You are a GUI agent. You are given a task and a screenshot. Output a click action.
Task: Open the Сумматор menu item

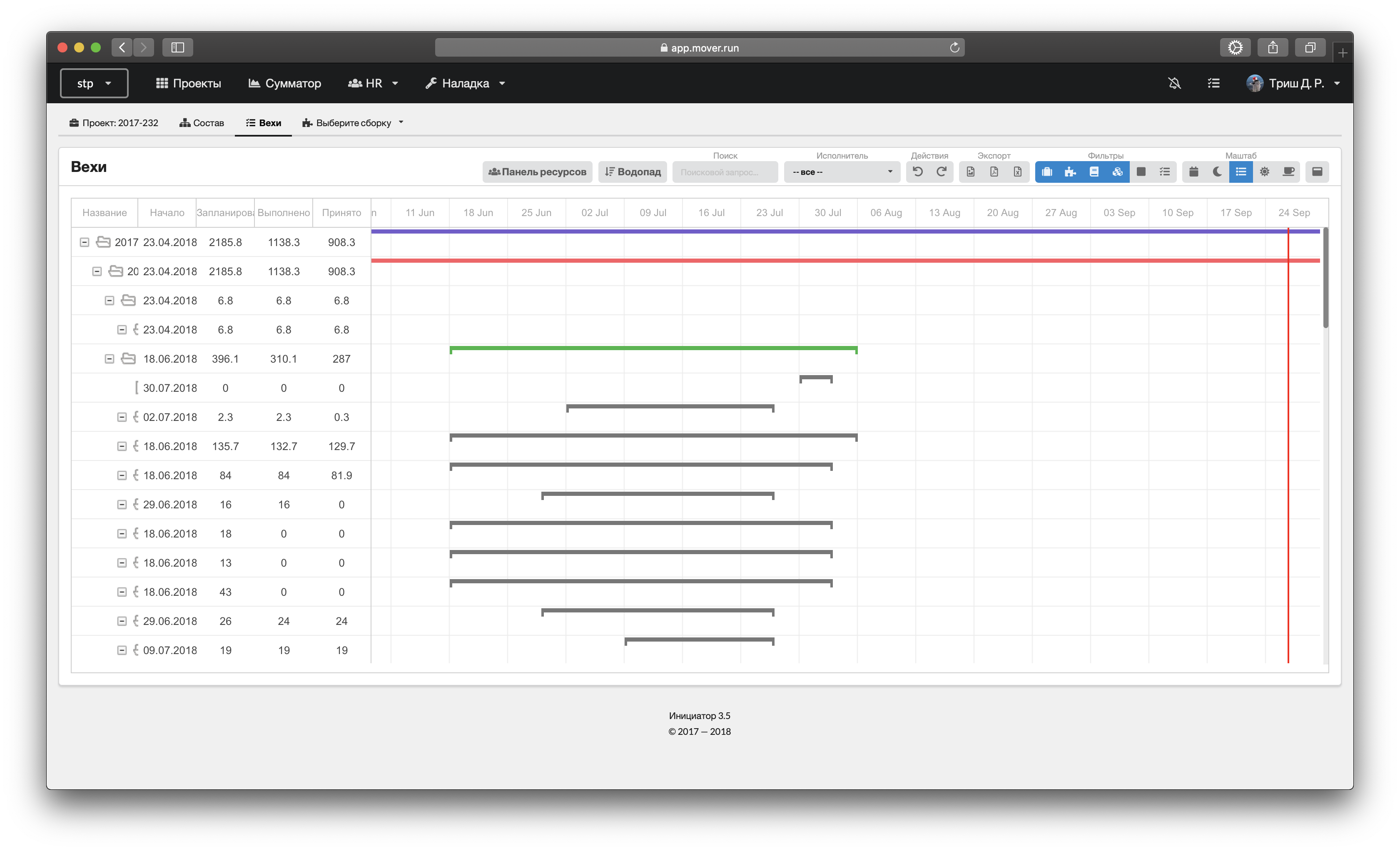pyautogui.click(x=285, y=84)
